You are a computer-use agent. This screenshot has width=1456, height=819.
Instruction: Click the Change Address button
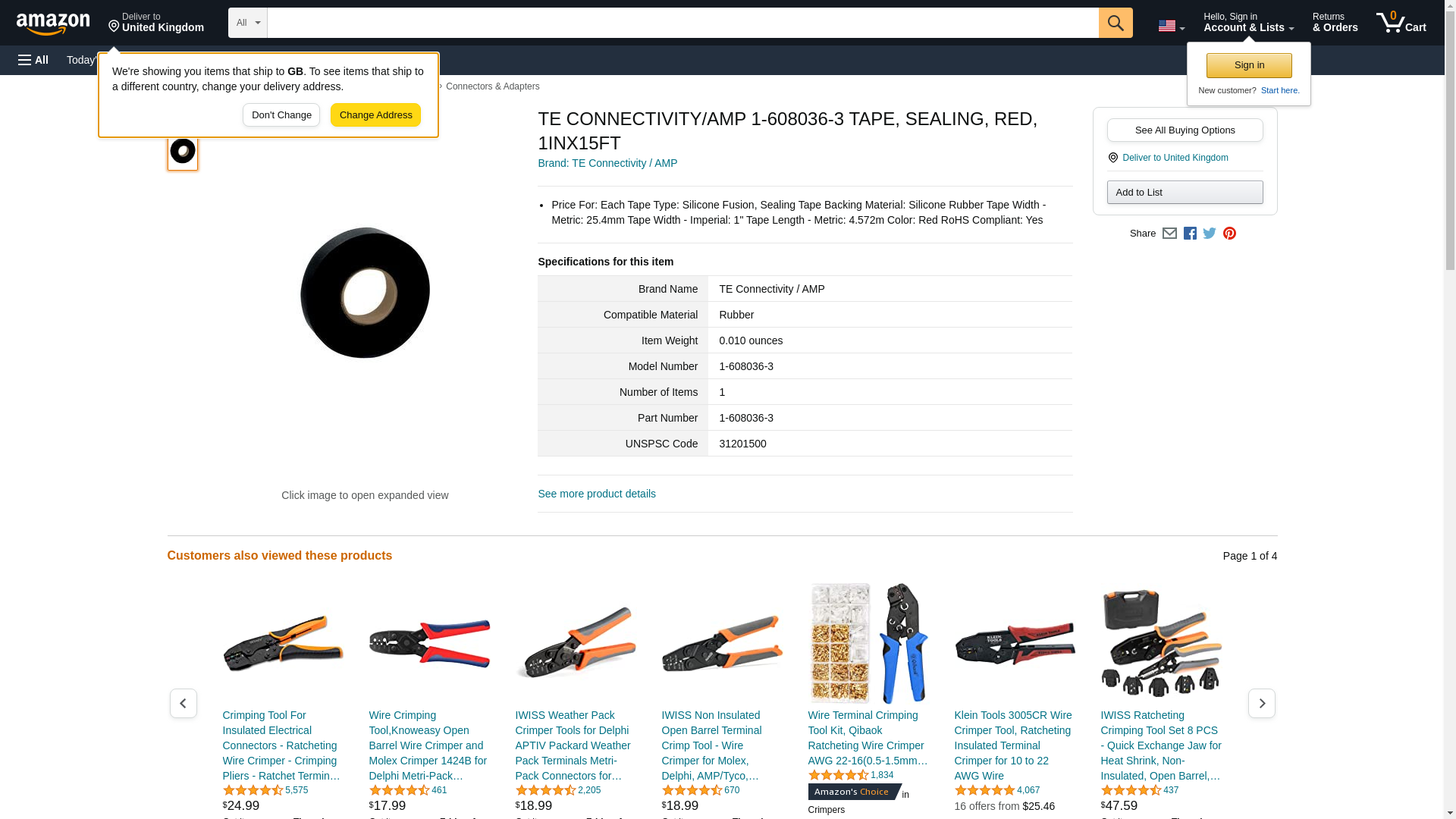pyautogui.click(x=375, y=115)
